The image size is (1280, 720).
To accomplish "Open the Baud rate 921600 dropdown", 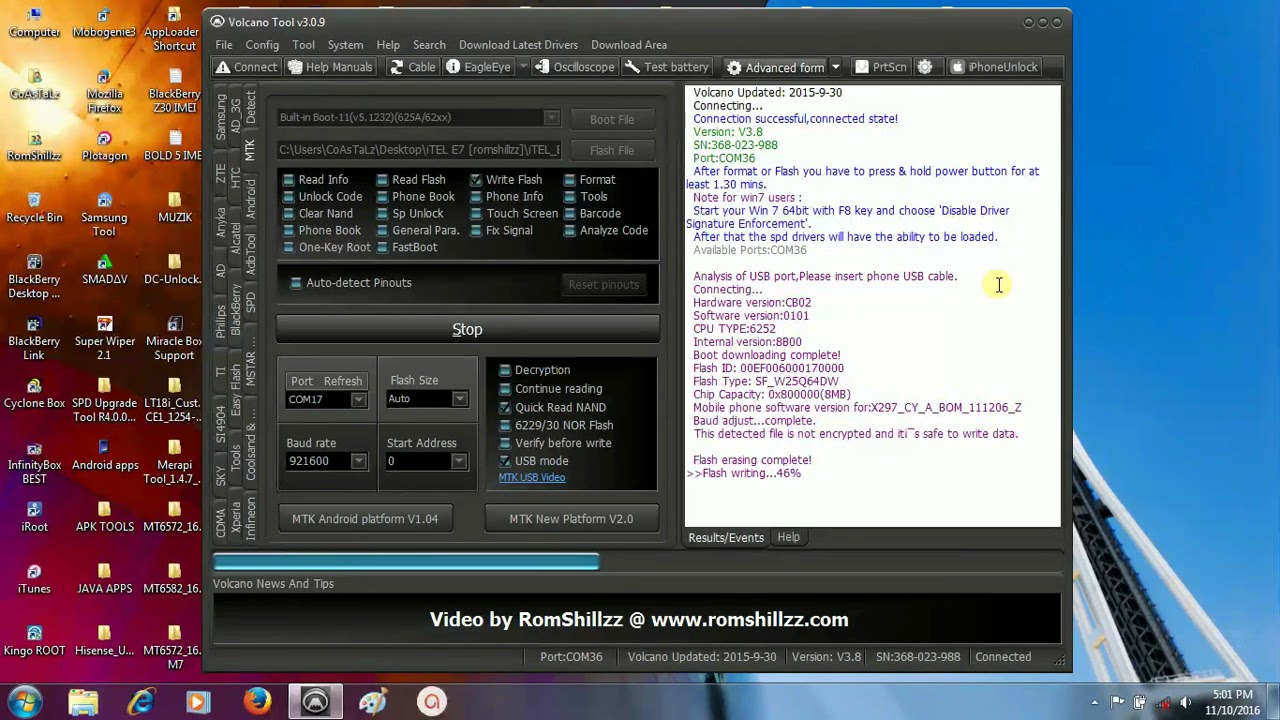I will [x=358, y=461].
